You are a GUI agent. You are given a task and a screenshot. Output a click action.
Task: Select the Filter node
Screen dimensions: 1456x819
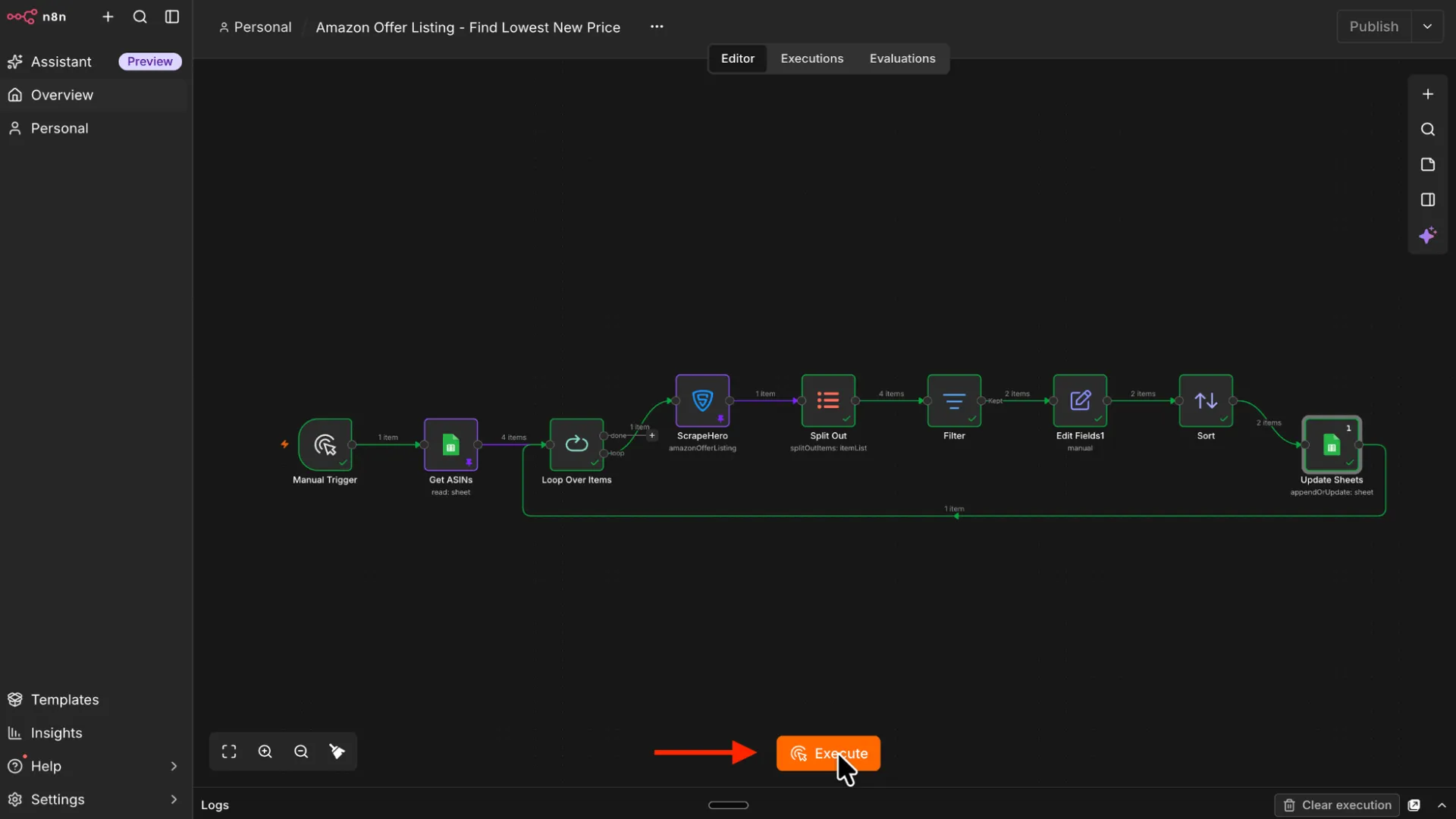point(954,400)
